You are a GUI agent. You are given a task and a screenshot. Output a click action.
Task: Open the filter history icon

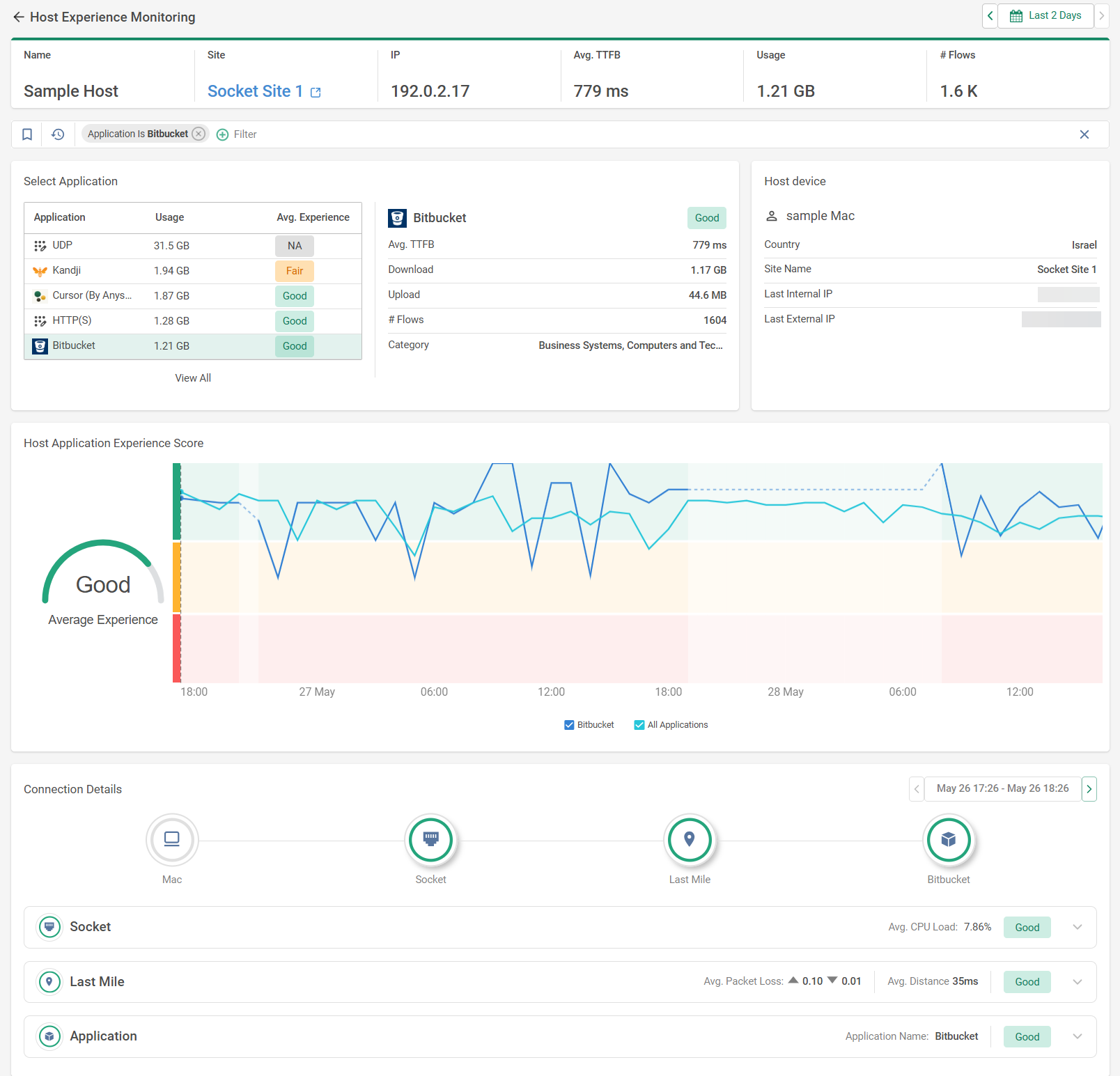58,134
